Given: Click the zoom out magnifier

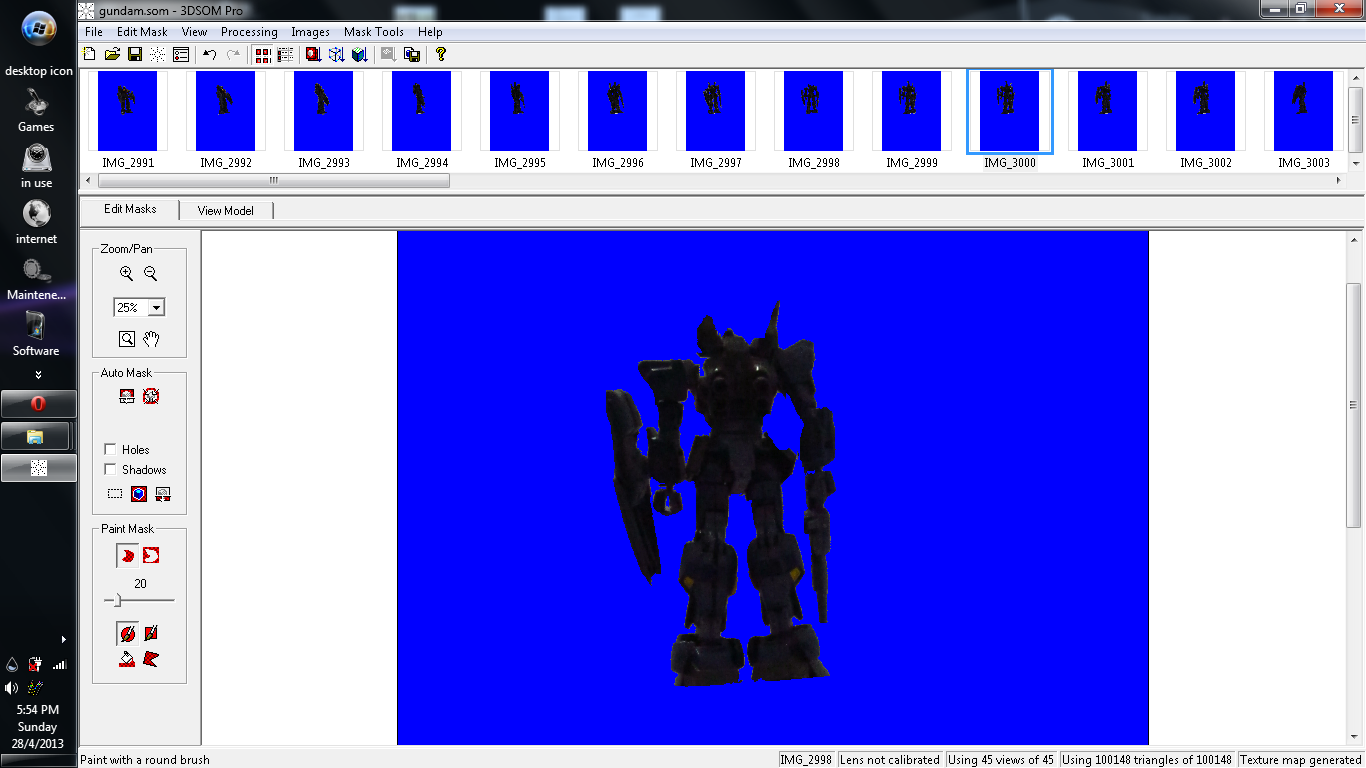Looking at the screenshot, I should click(x=151, y=273).
